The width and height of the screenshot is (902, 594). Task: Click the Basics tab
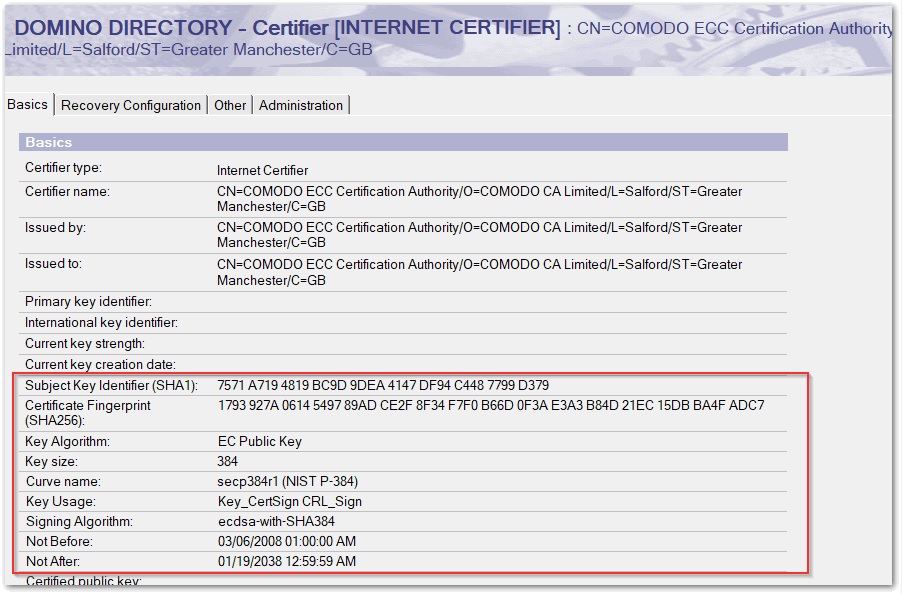[x=27, y=104]
